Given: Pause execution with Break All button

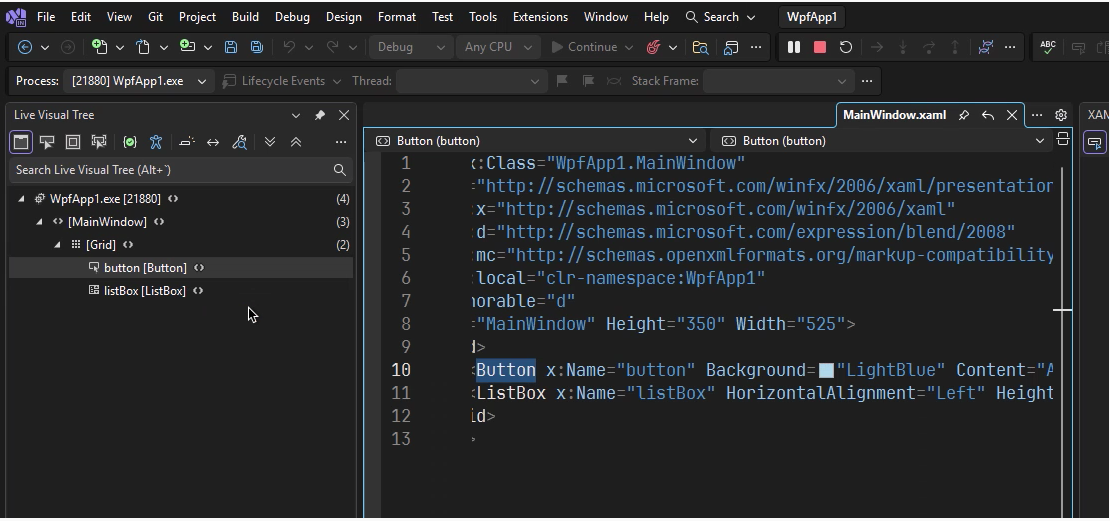Looking at the screenshot, I should (794, 47).
